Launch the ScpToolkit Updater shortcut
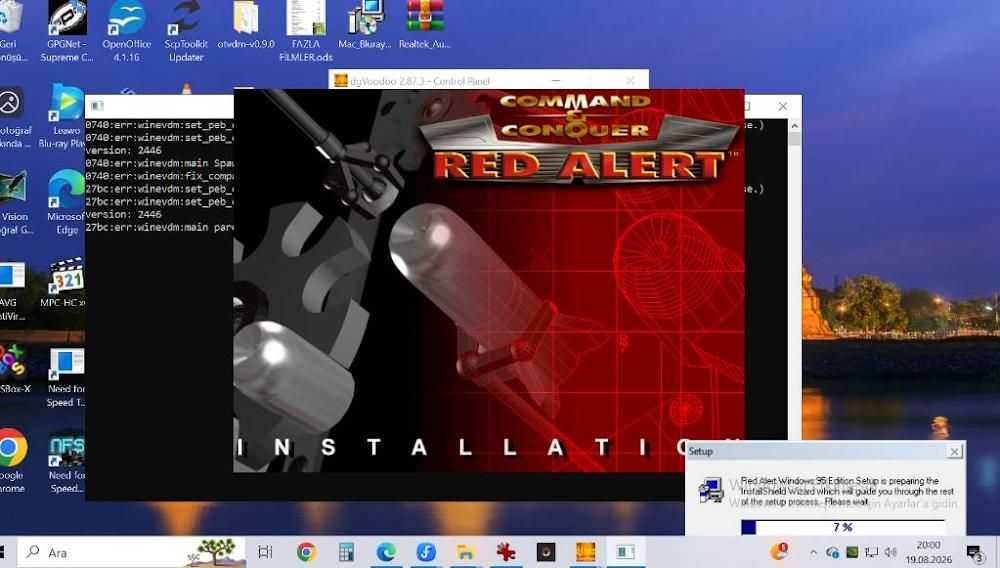Image resolution: width=1000 pixels, height=568 pixels. pyautogui.click(x=186, y=31)
